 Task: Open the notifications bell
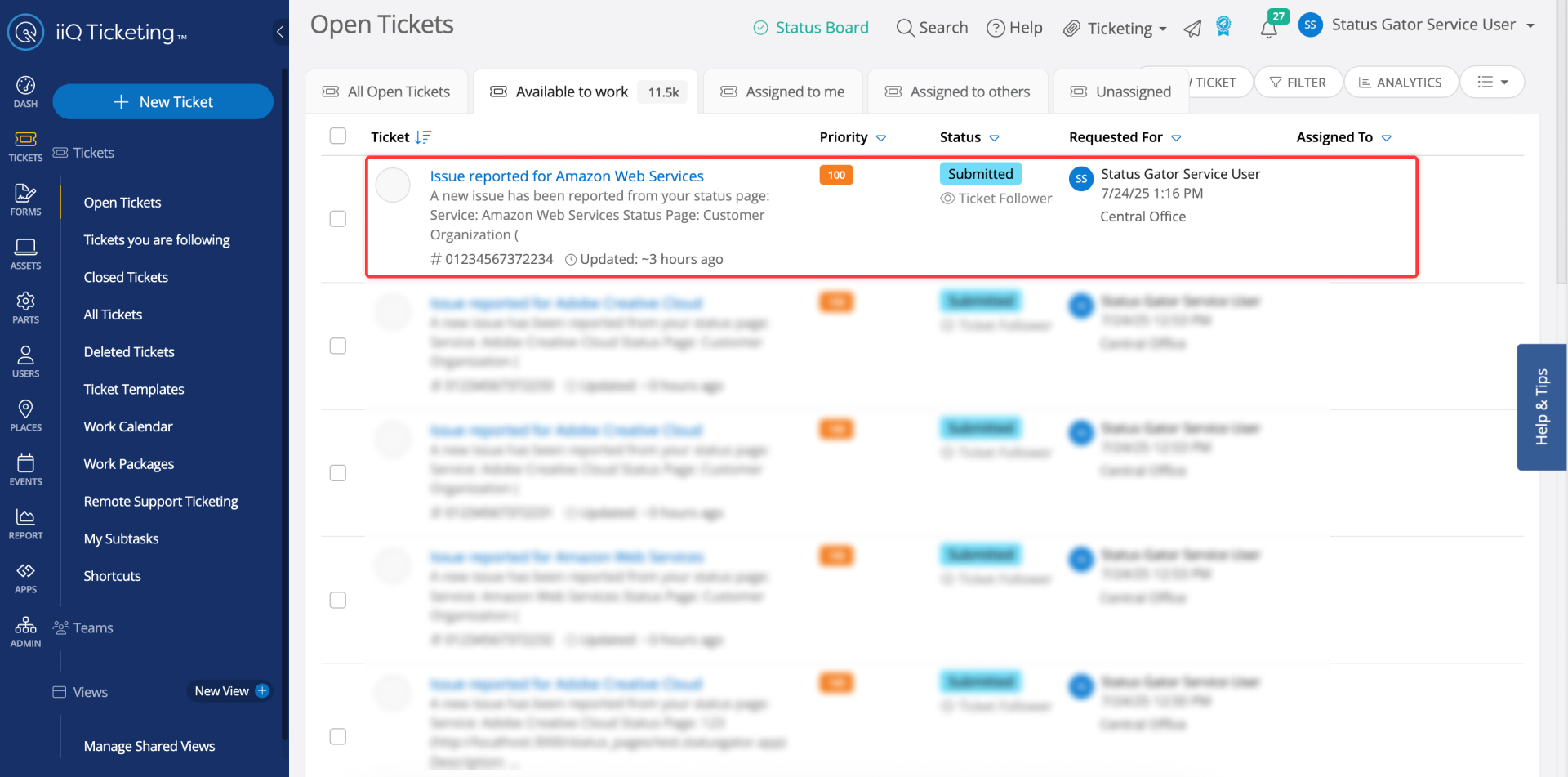[1268, 29]
